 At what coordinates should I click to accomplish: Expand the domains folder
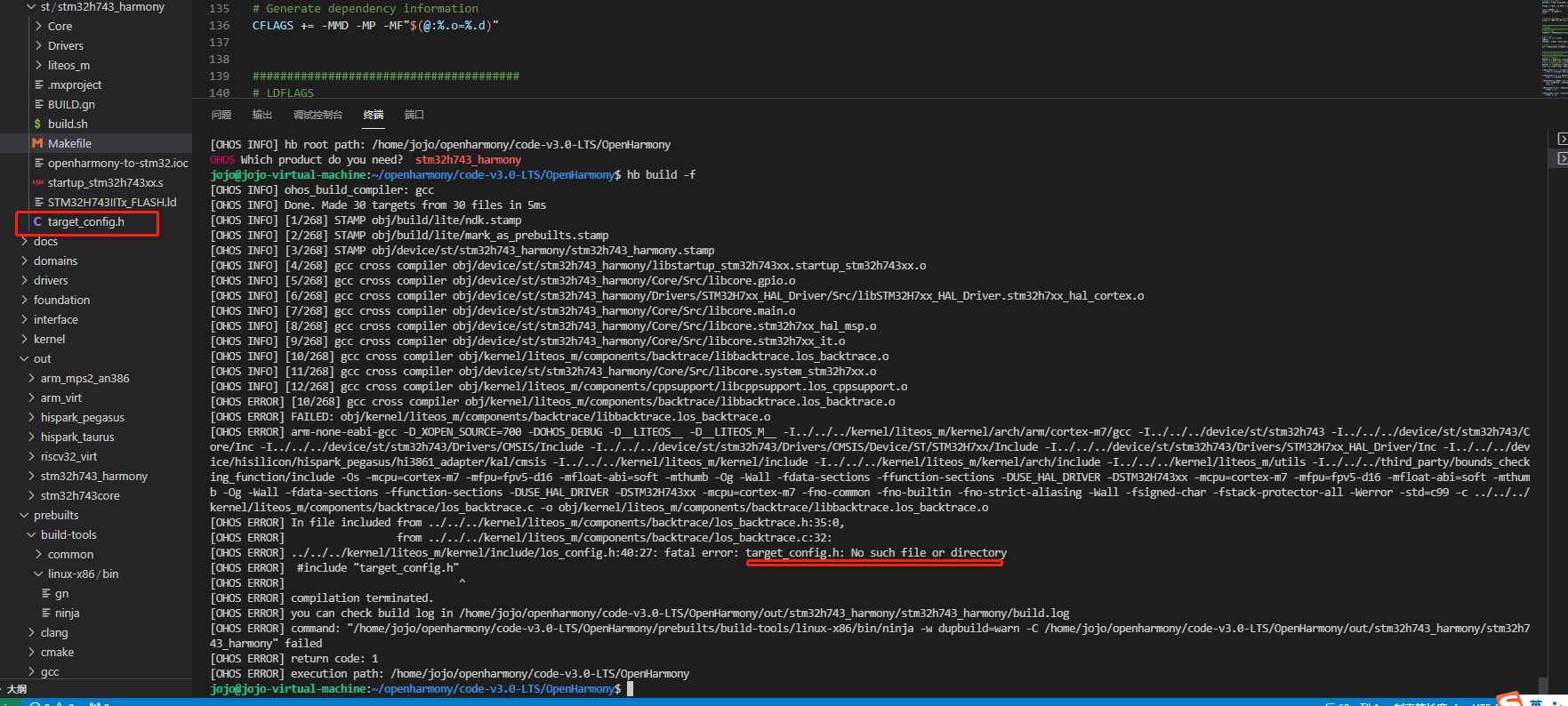coord(24,261)
